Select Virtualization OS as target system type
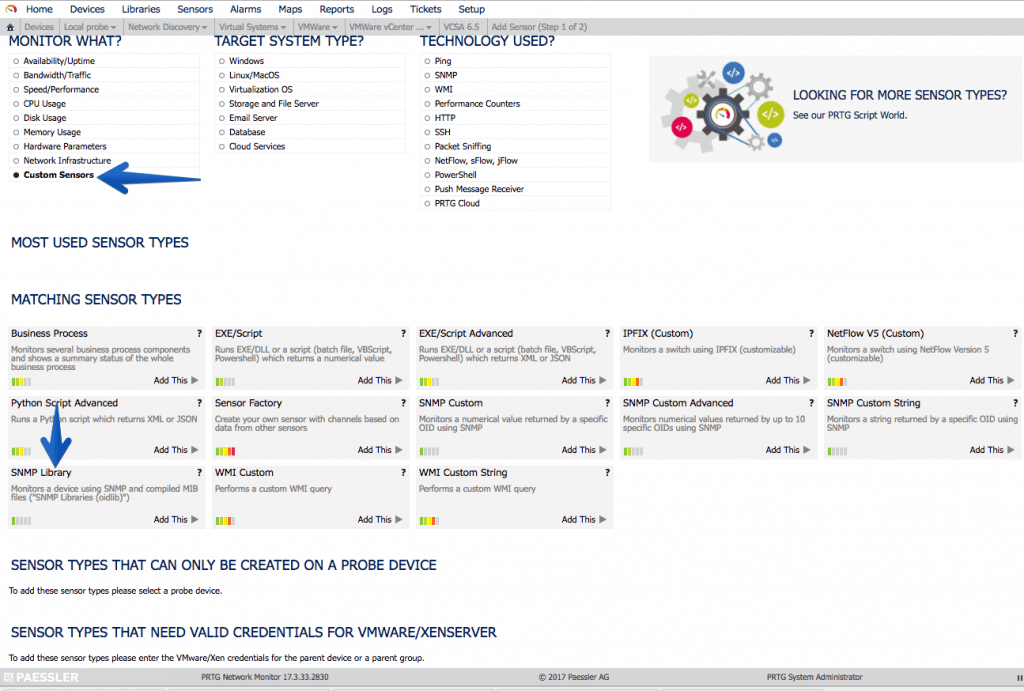Screen dimensions: 1024x691 [222, 89]
